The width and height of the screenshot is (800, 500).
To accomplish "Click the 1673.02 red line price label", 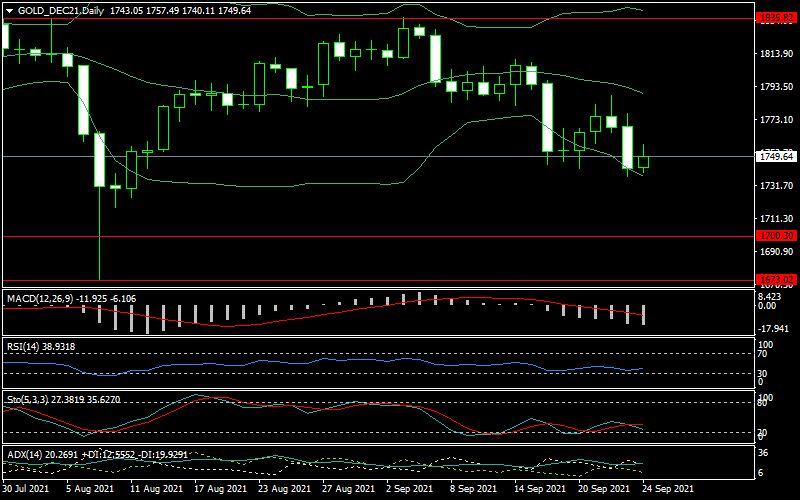I will click(776, 280).
